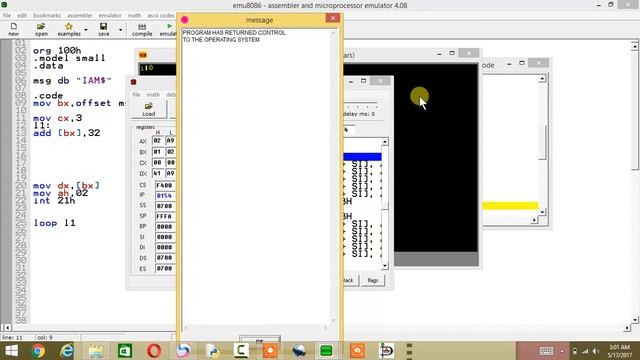Expand the examples dropdown arrow

(86, 30)
